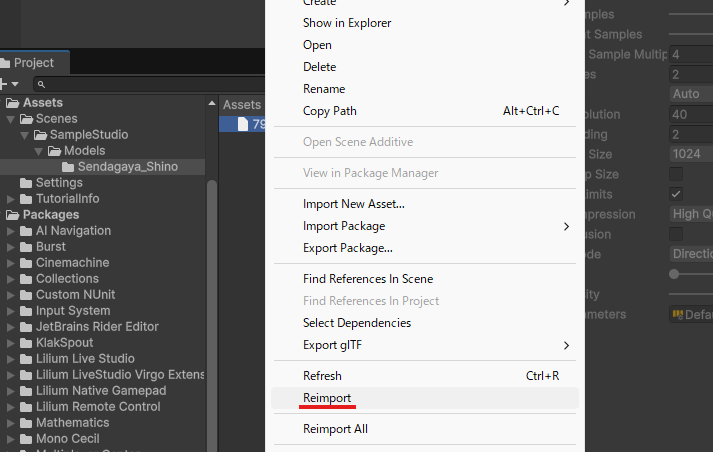Click Reimport in the context menu
Screen dimensions: 713x452
[425, 398]
